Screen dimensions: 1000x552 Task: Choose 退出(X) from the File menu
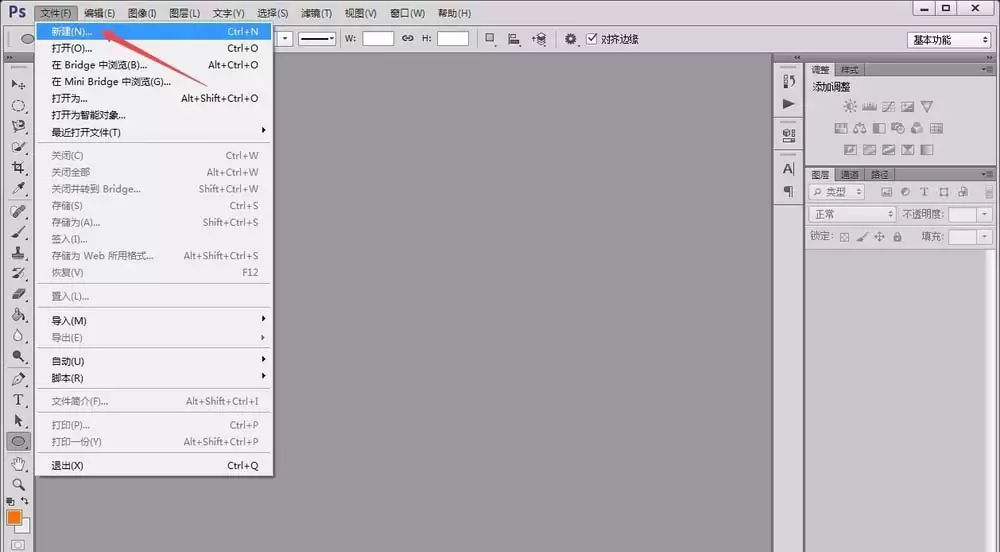tap(154, 465)
